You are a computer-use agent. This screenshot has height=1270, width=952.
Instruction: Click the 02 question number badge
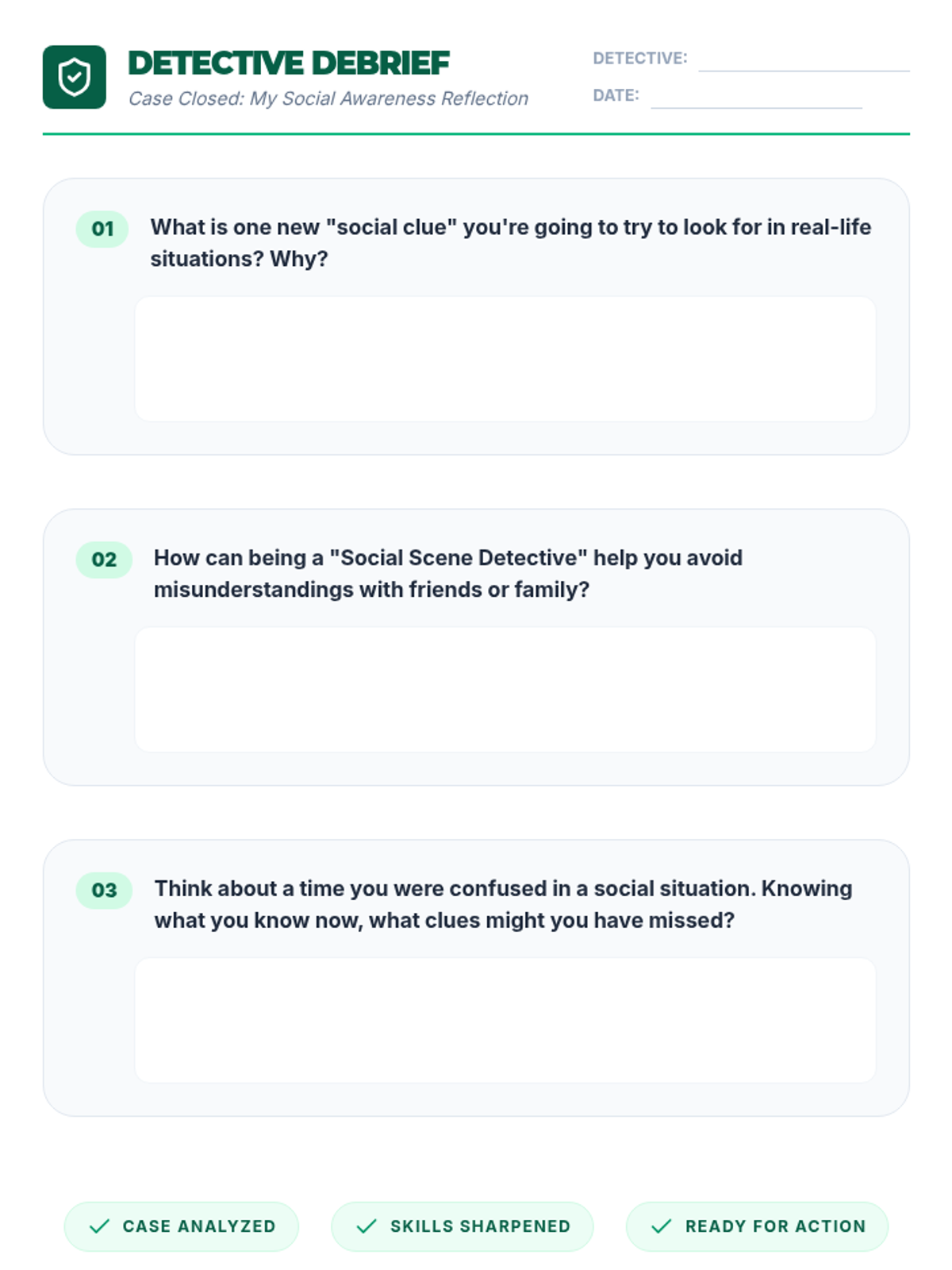point(104,560)
